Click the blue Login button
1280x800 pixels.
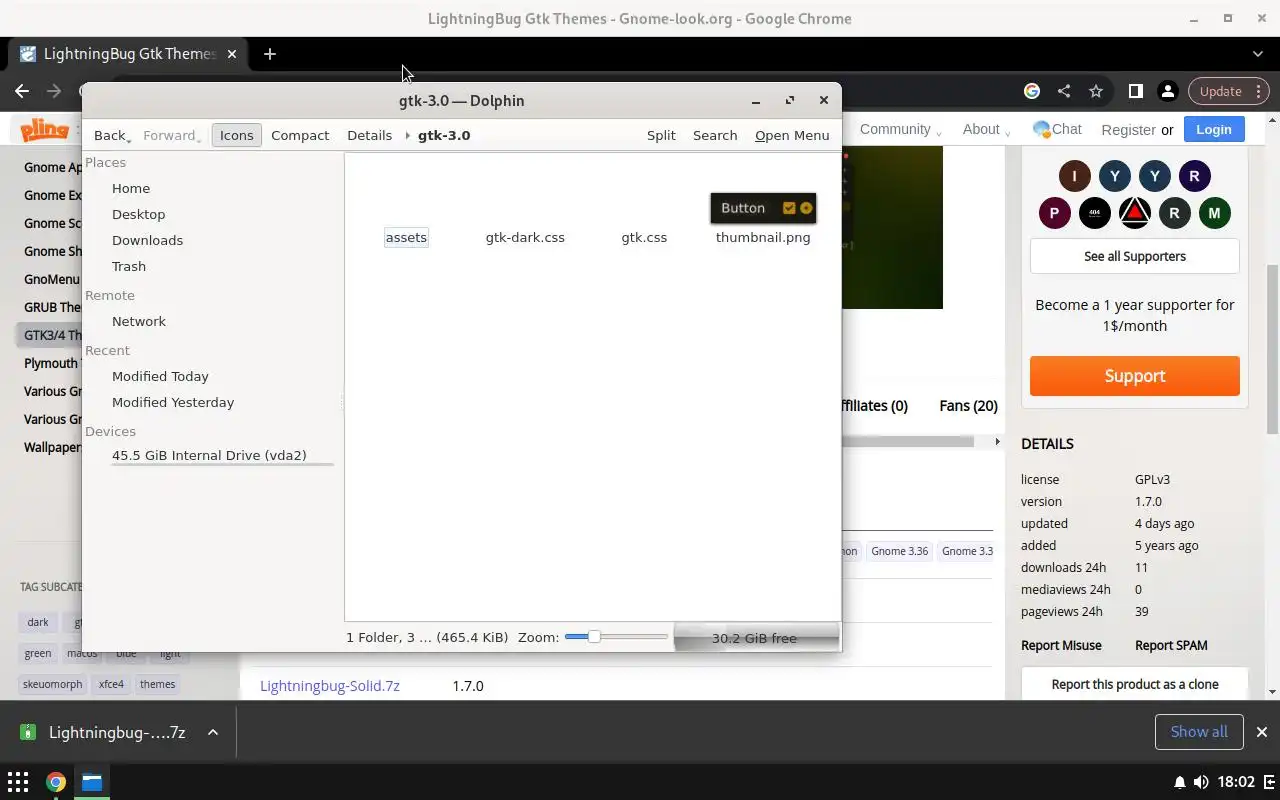pyautogui.click(x=1214, y=129)
